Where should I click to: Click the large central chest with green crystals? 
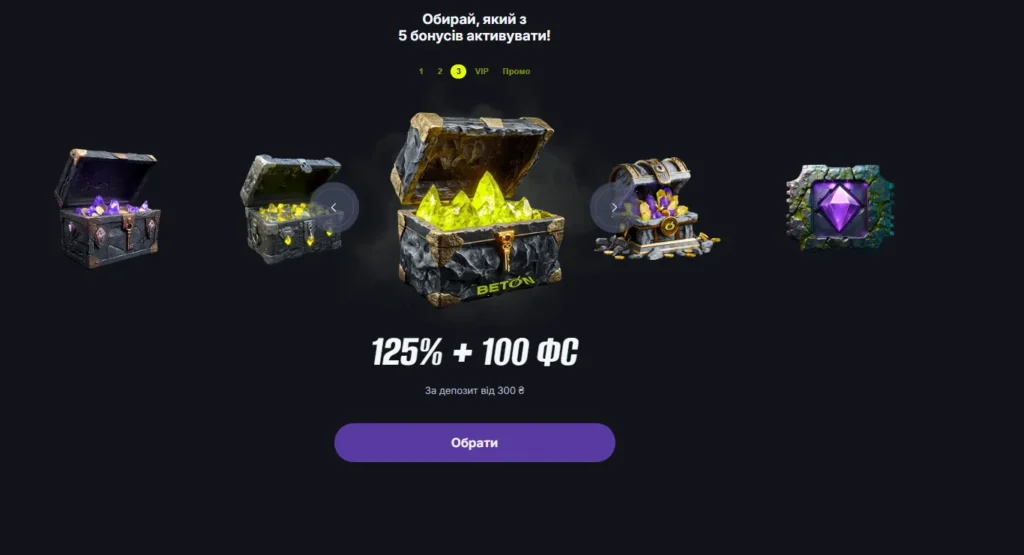tap(477, 209)
